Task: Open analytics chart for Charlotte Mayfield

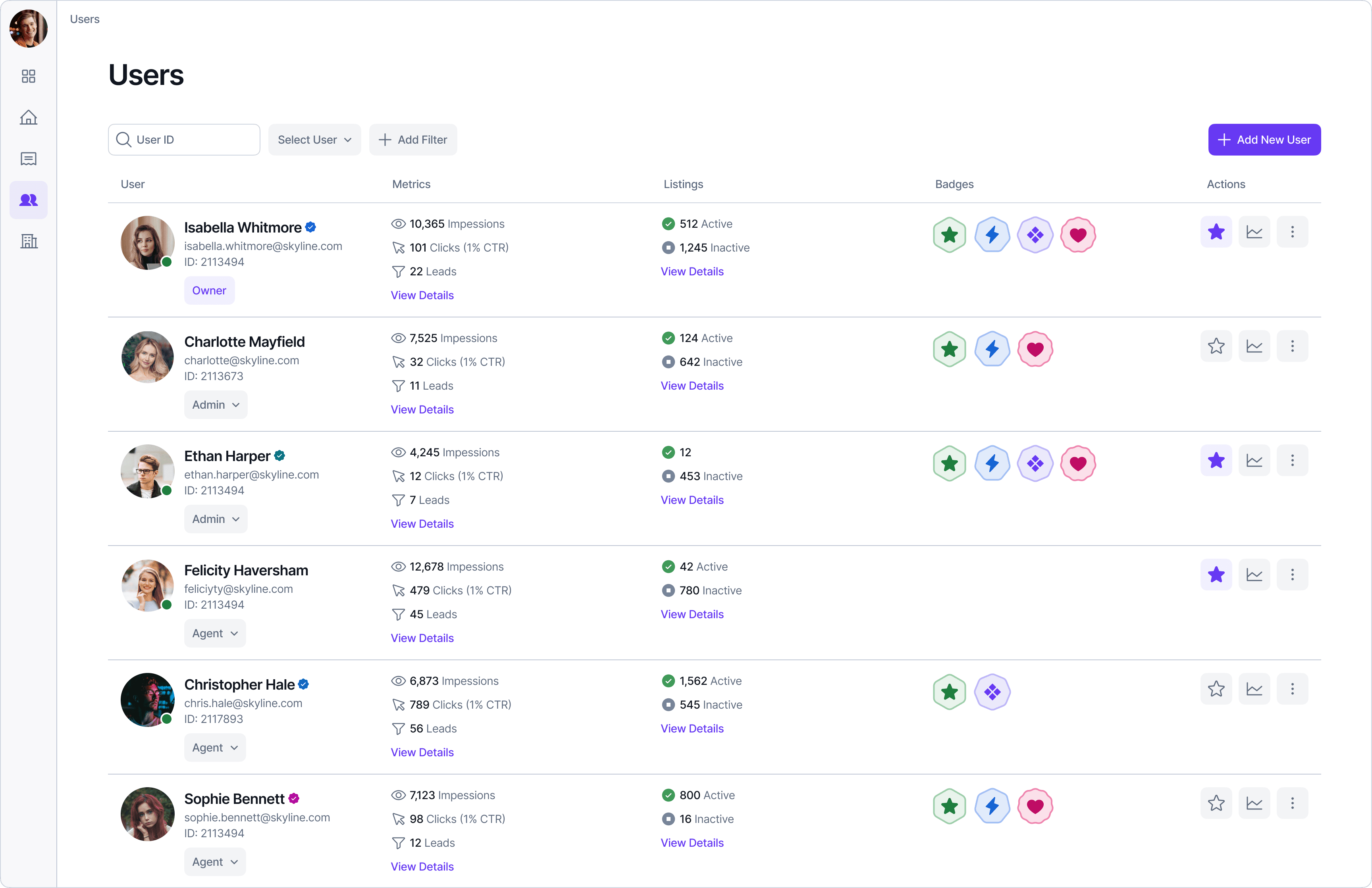Action: [1254, 346]
